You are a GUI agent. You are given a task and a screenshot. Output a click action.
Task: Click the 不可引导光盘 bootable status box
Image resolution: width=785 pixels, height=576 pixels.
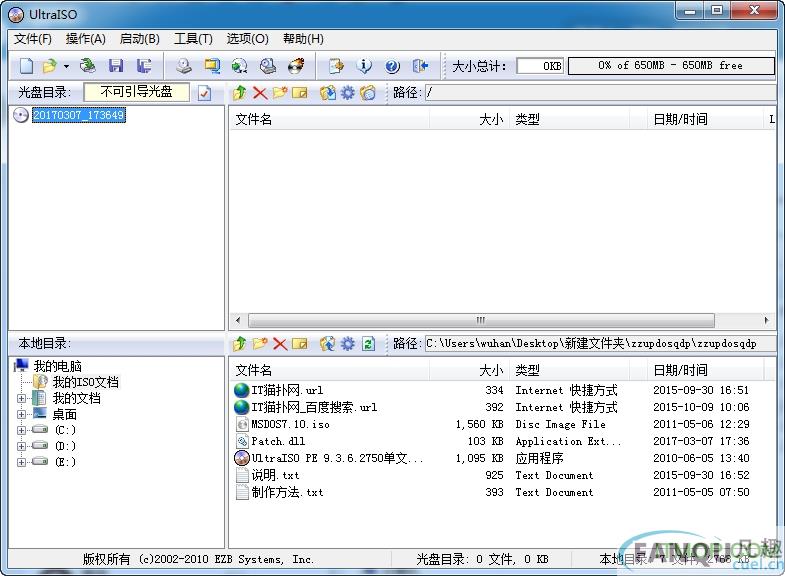pos(136,92)
